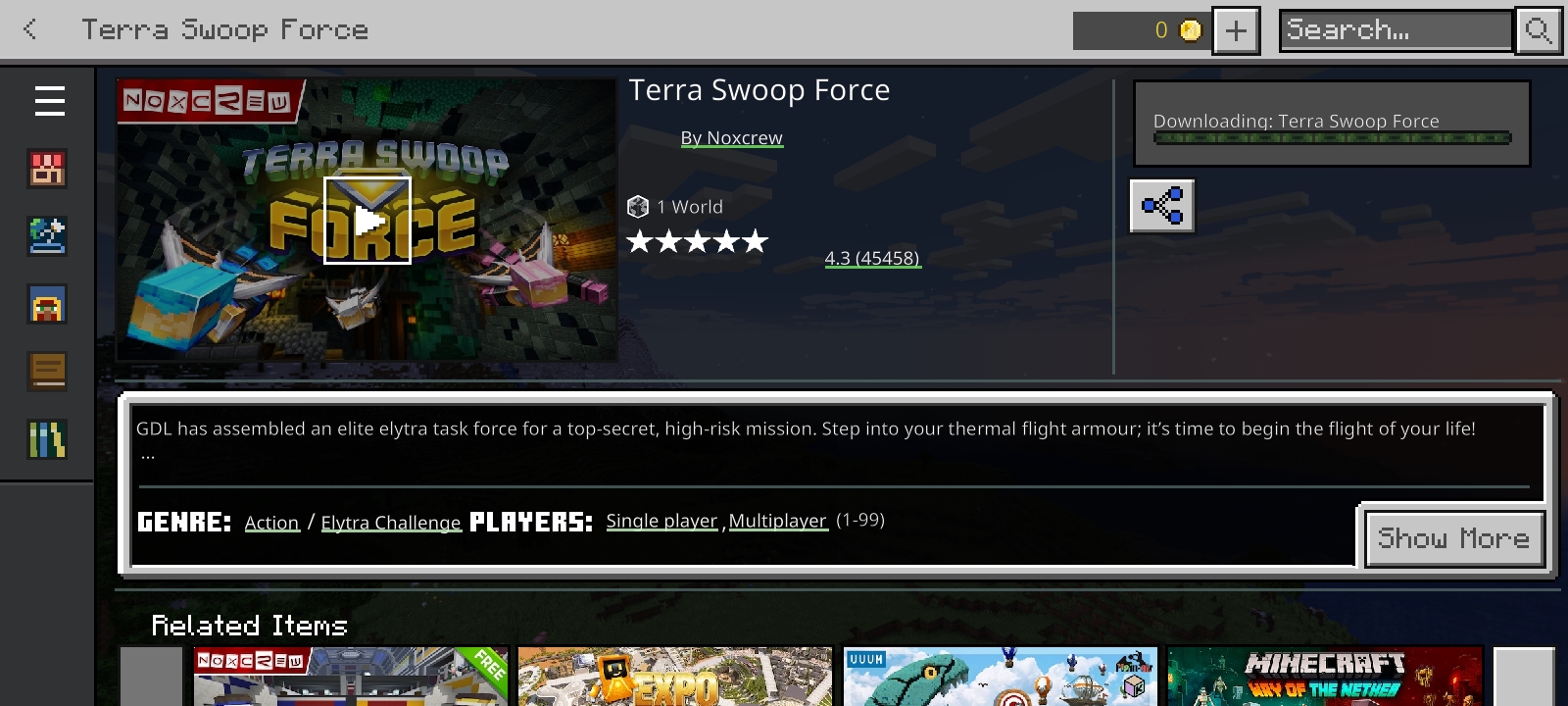
Task: Open the character face sidebar icon
Action: 47,304
